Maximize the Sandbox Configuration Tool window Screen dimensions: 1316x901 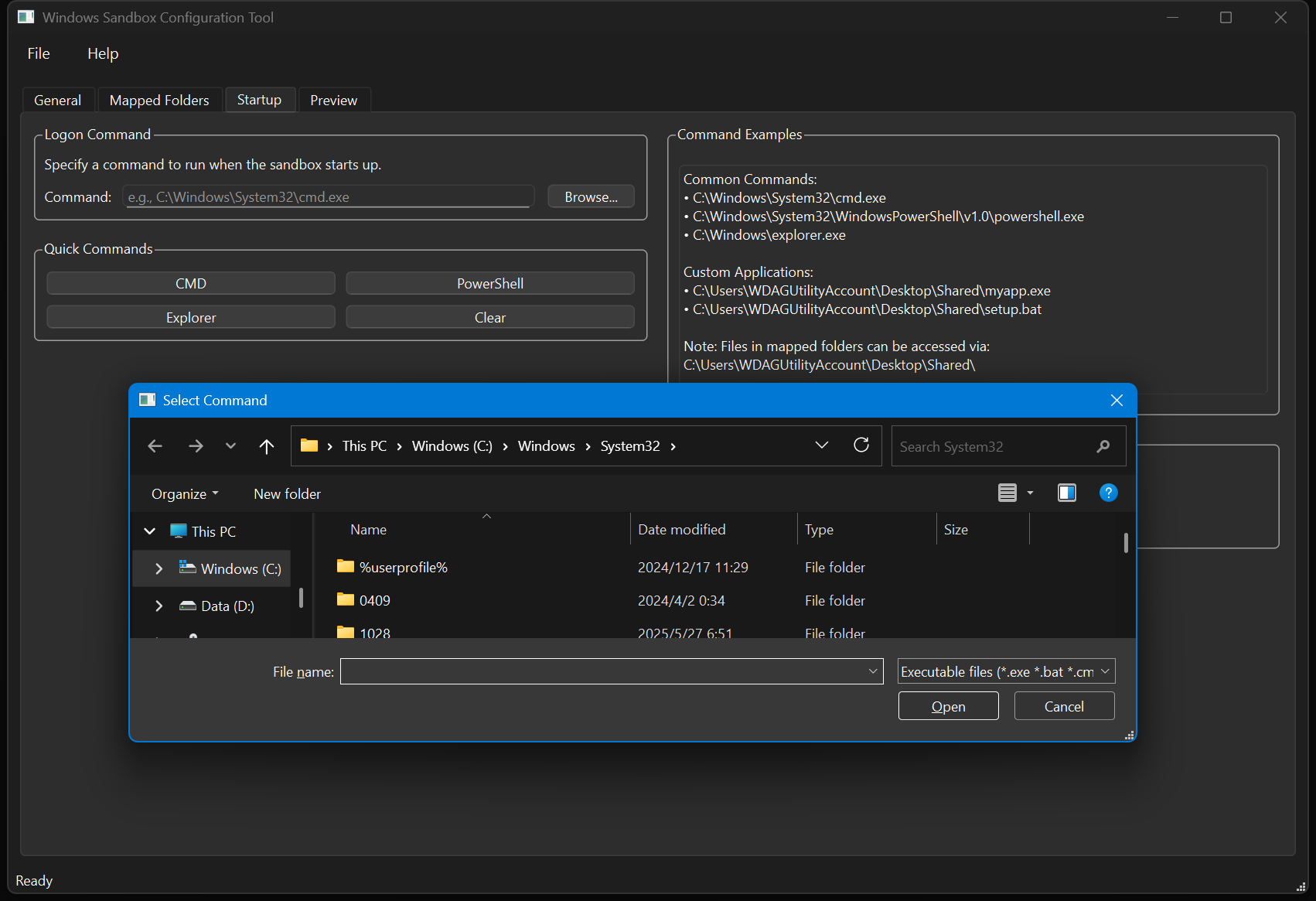[1226, 17]
